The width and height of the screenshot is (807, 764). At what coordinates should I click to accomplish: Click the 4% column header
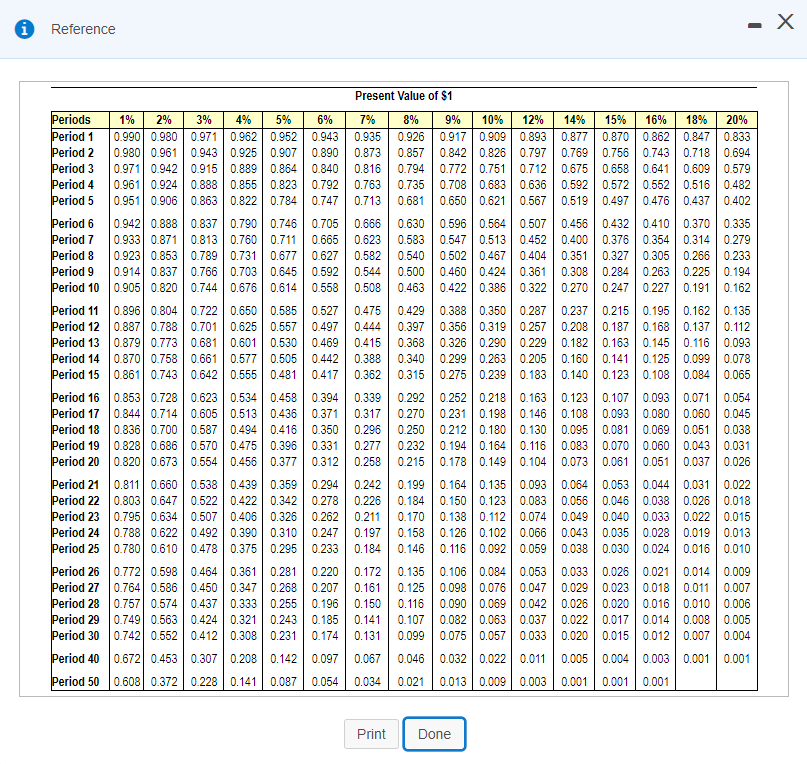tap(243, 120)
